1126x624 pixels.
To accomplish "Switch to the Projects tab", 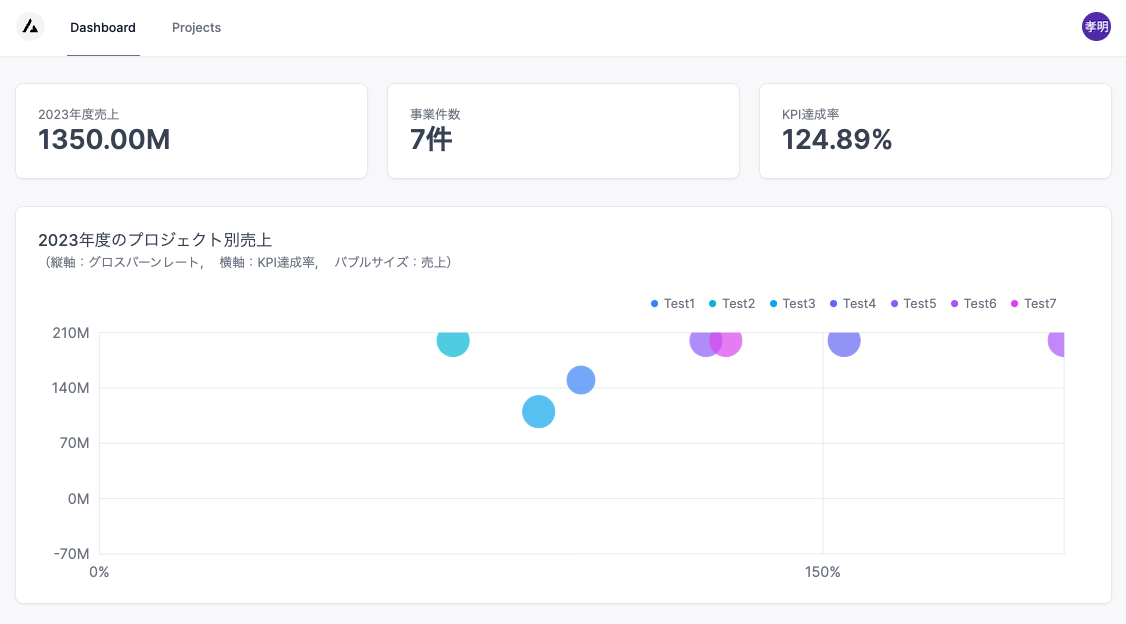I will tap(196, 27).
